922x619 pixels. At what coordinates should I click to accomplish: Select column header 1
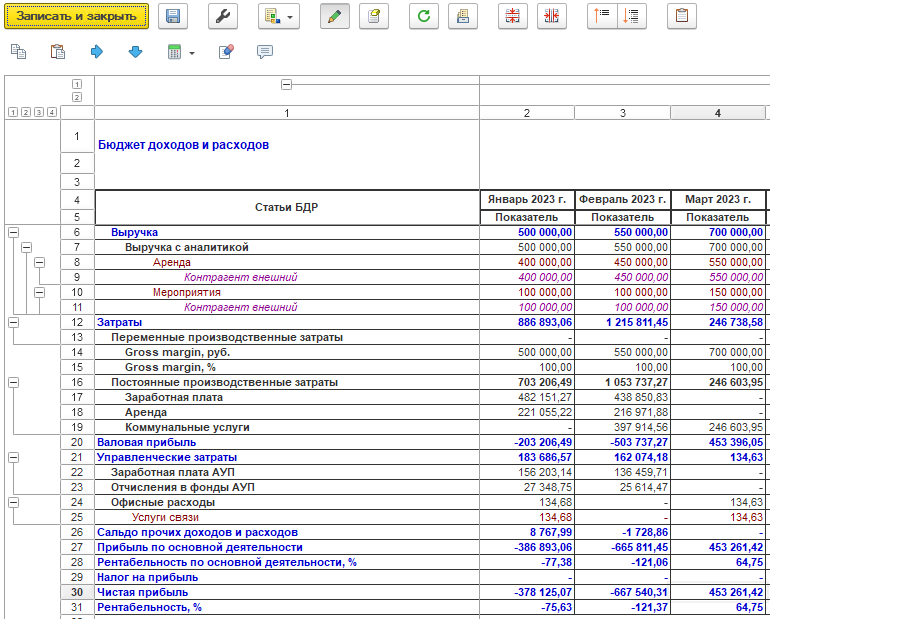[287, 113]
